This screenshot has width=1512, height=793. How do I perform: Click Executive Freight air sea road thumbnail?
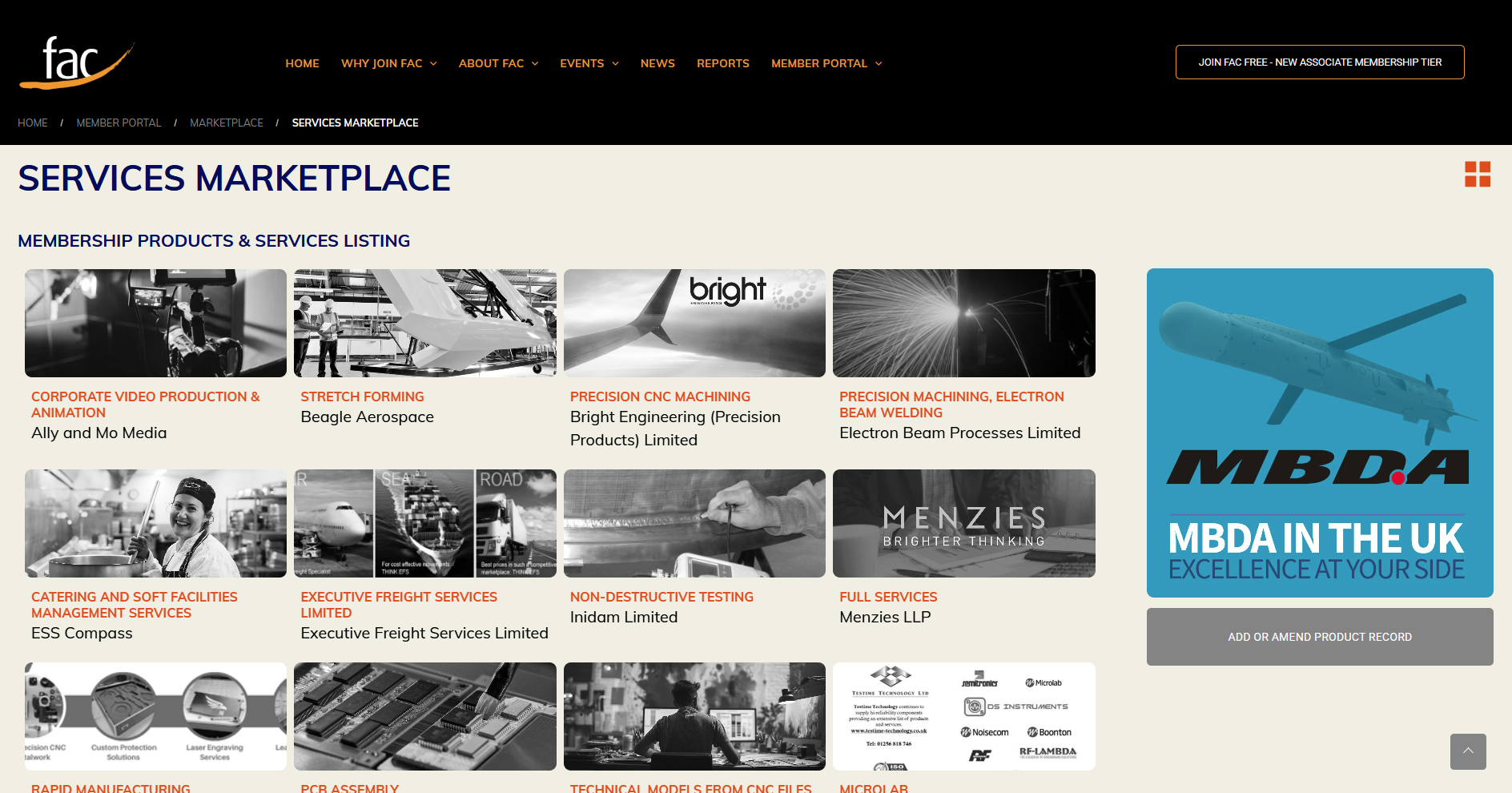425,523
